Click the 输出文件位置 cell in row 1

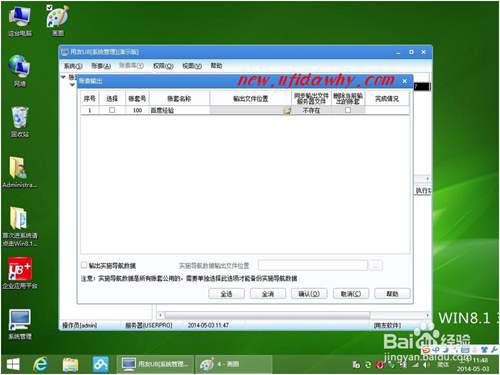251,110
